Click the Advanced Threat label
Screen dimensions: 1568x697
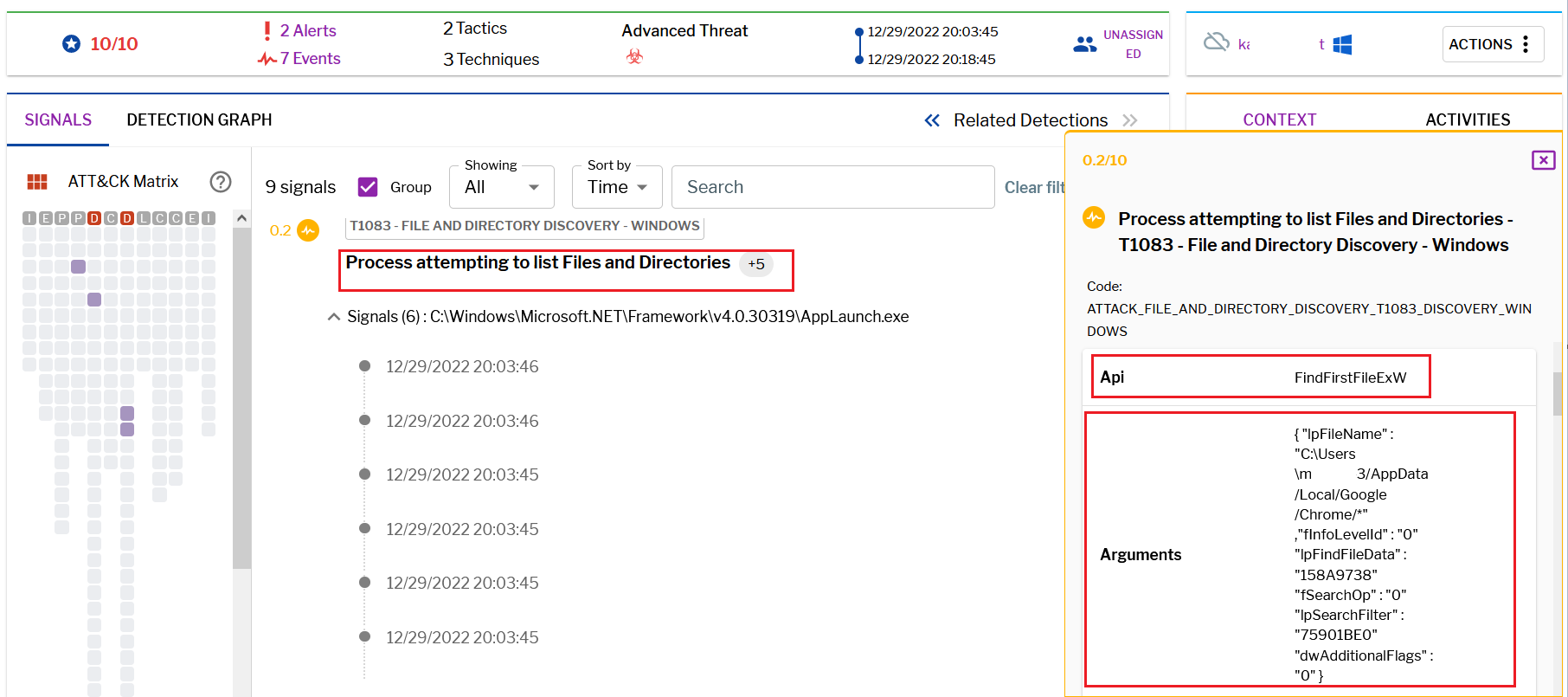coord(684,30)
